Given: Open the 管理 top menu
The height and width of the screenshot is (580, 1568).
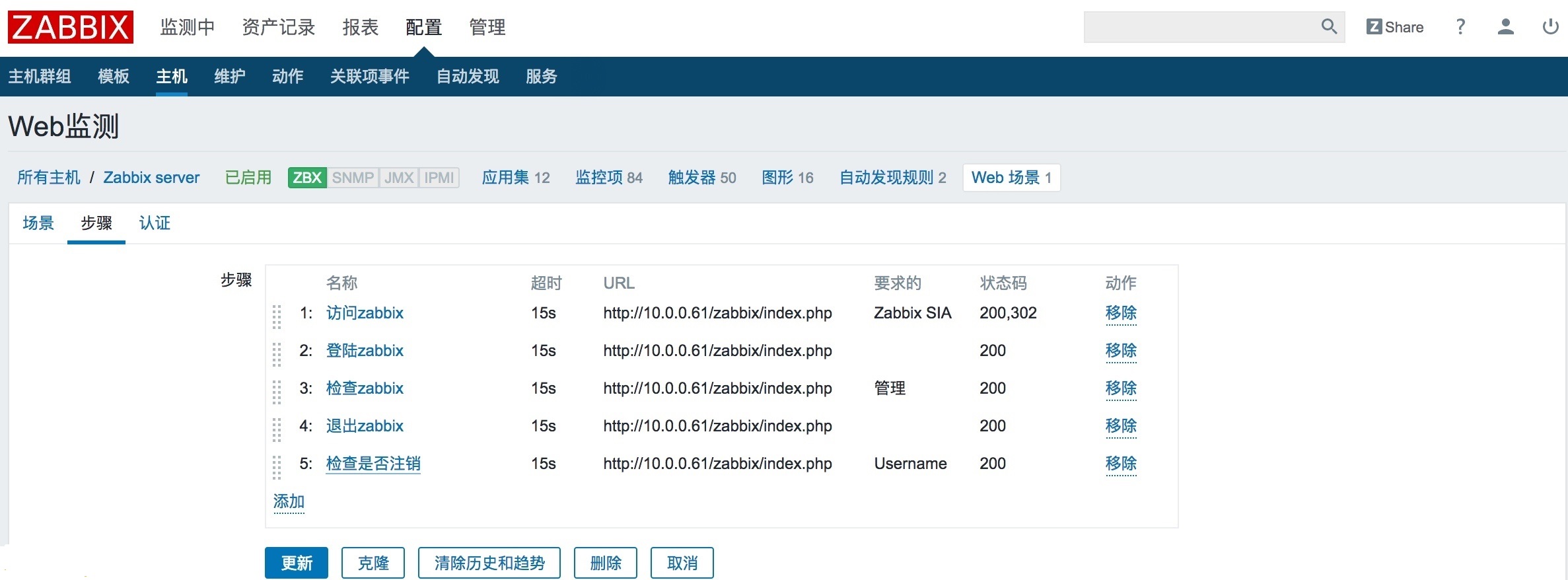Looking at the screenshot, I should click(487, 27).
